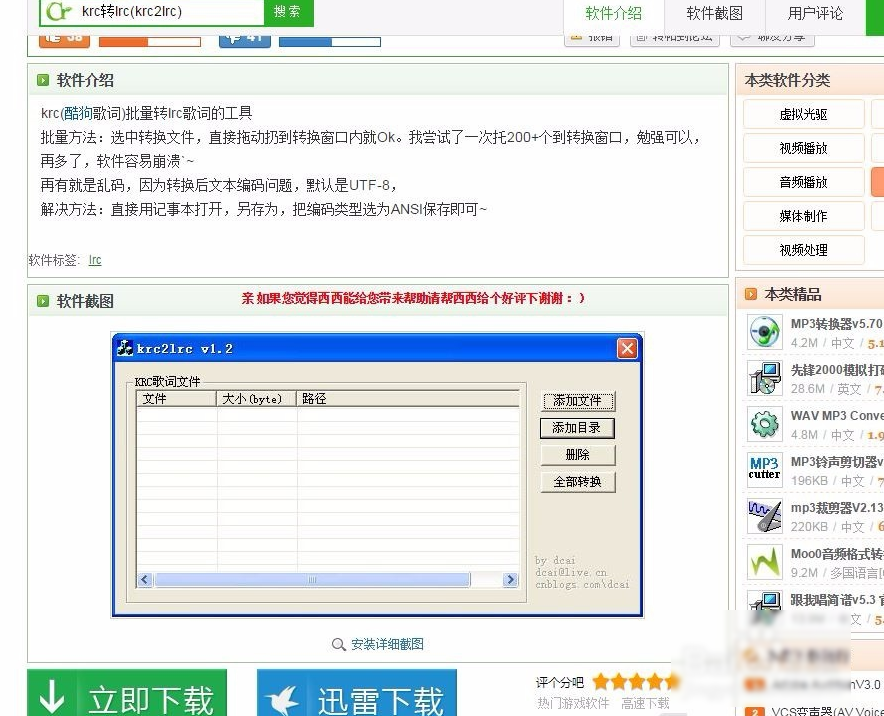This screenshot has width=884, height=716.
Task: Open the lrc software tag link
Action: click(x=95, y=259)
